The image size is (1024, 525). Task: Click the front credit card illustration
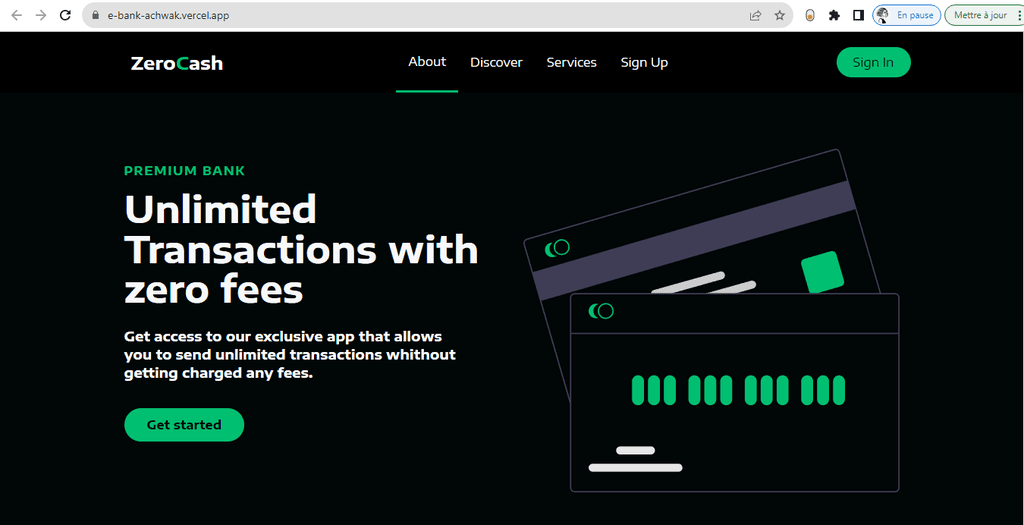[735, 392]
